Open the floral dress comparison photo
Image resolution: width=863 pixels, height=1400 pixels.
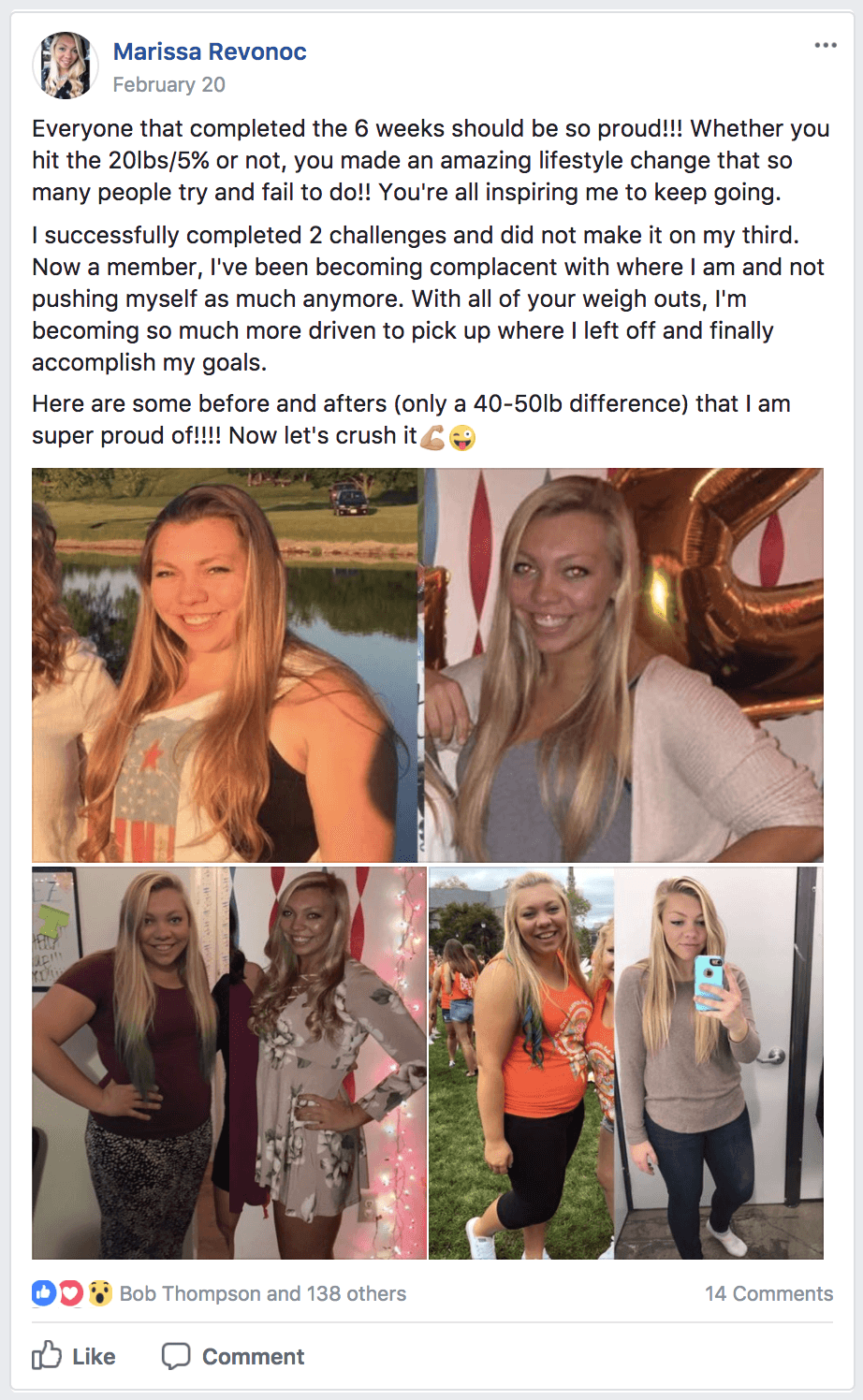tap(229, 1062)
